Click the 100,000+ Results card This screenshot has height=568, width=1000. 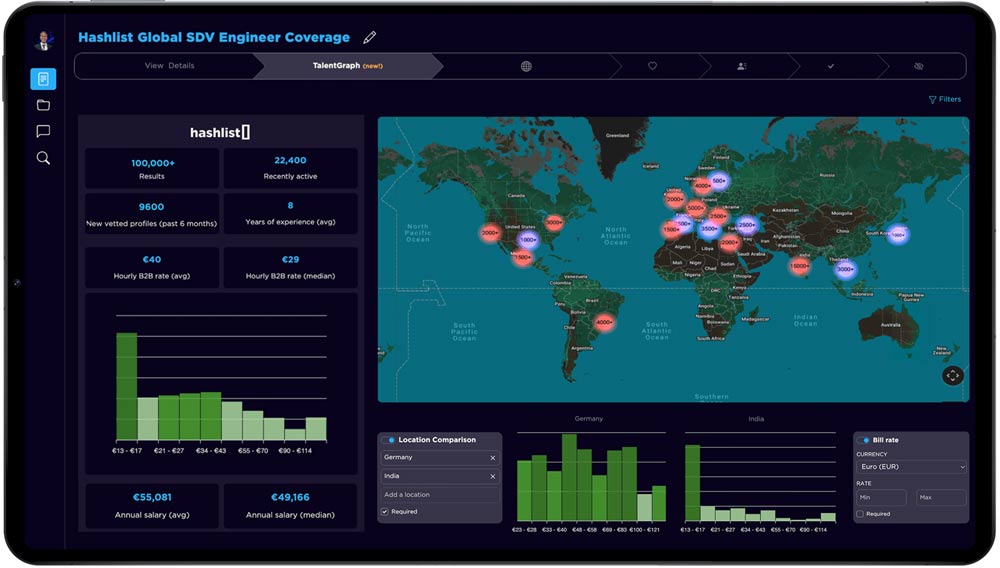[152, 169]
